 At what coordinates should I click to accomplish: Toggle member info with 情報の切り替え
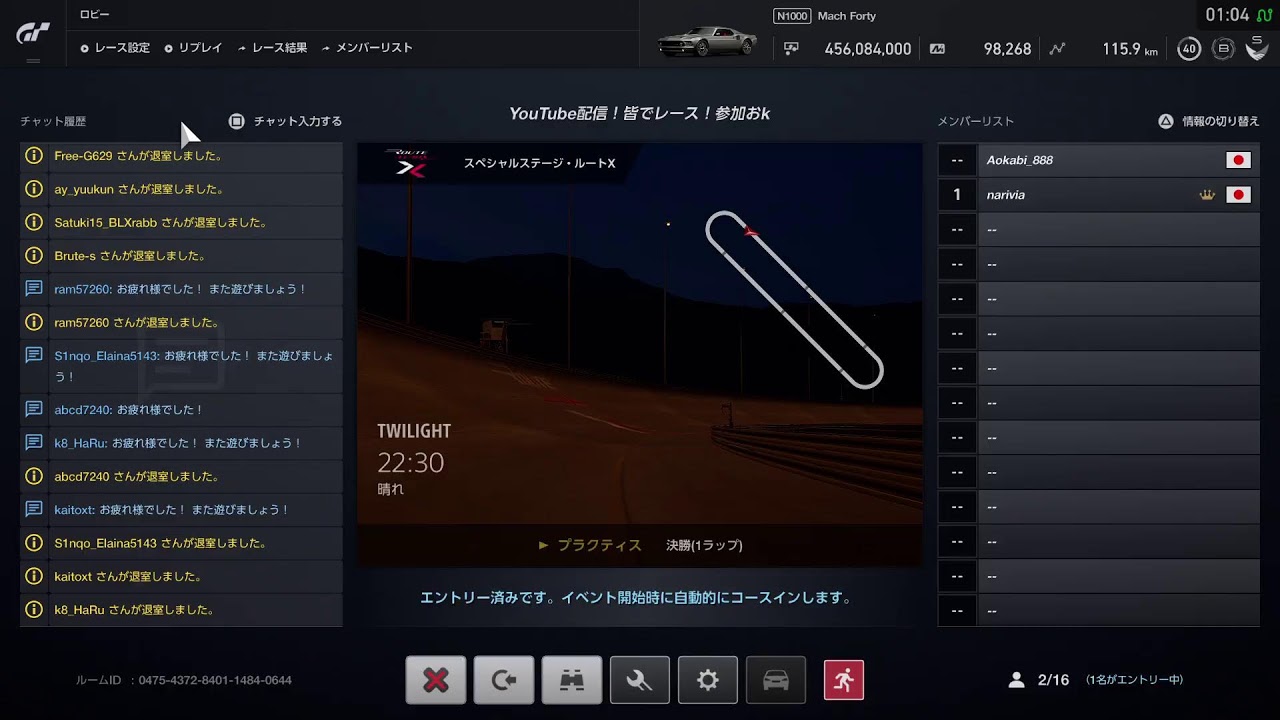(1209, 121)
